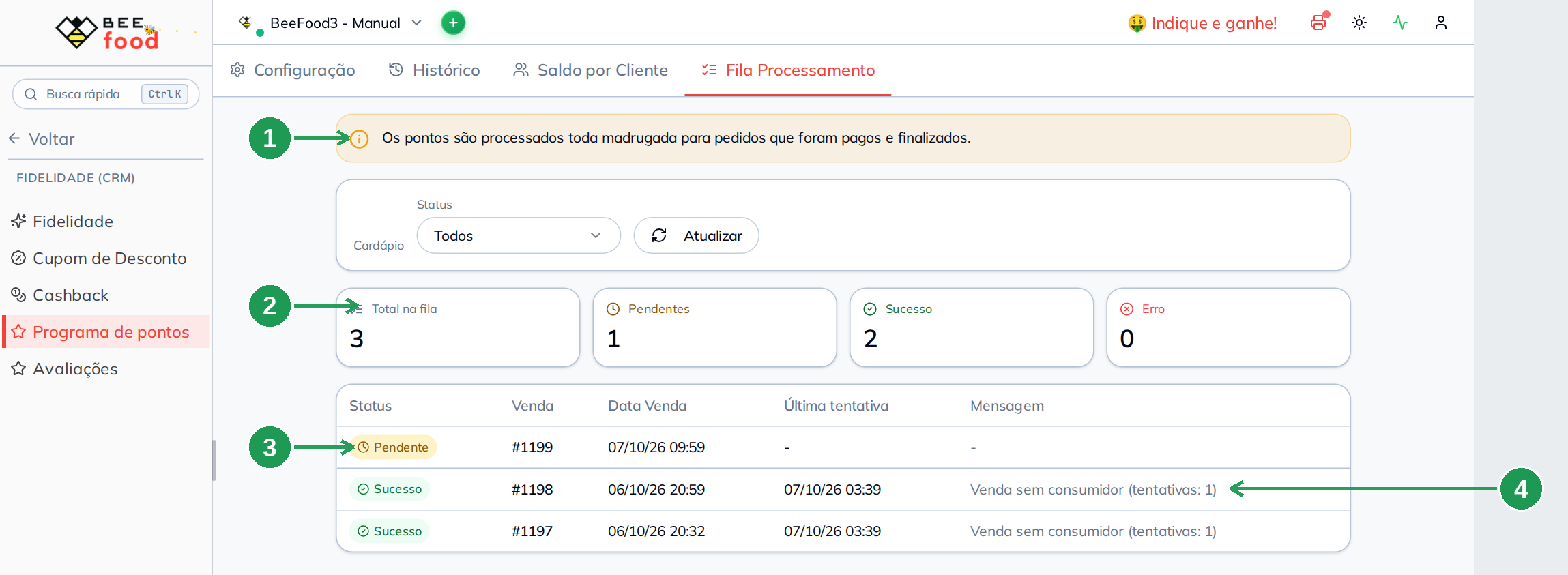Image resolution: width=1568 pixels, height=575 pixels.
Task: Click sale number #1199 in the table
Action: click(x=532, y=447)
